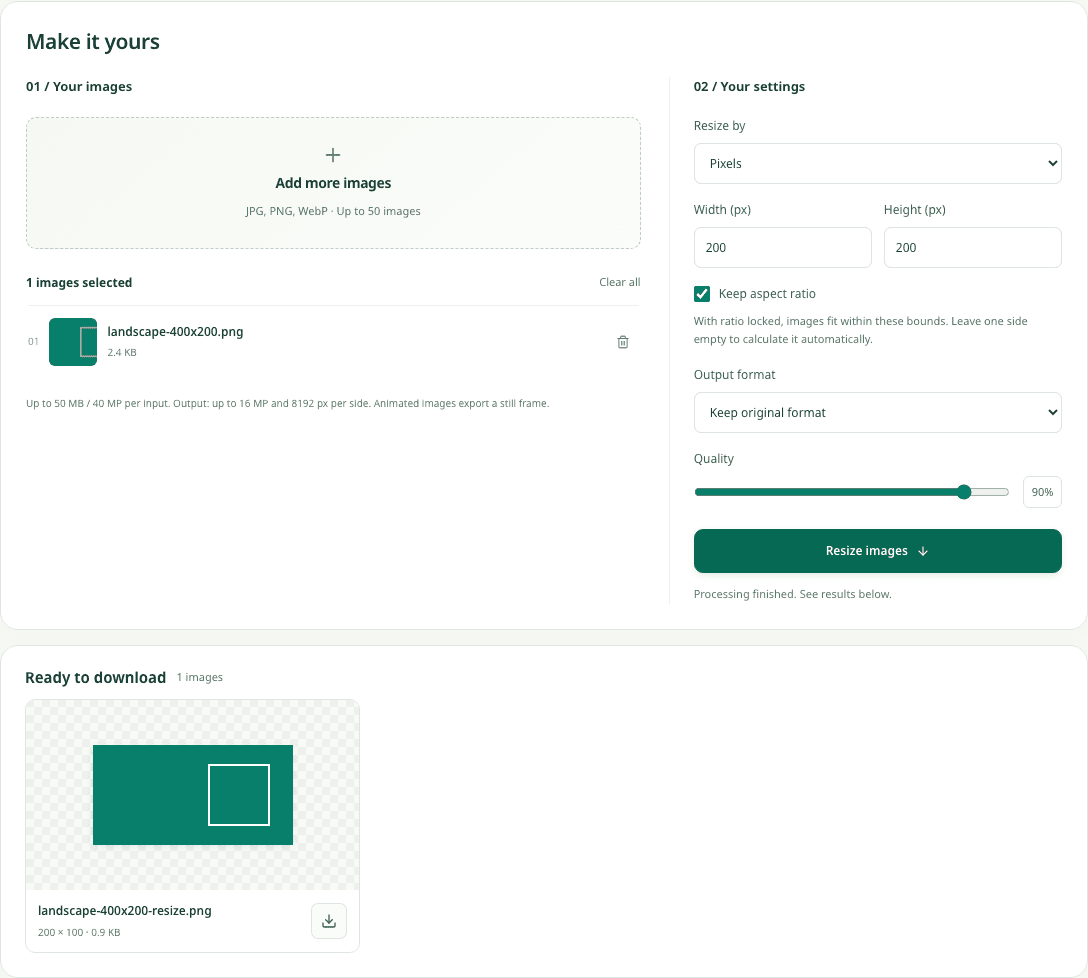The width and height of the screenshot is (1088, 978).
Task: Click the Quality slider track end
Action: point(1005,492)
